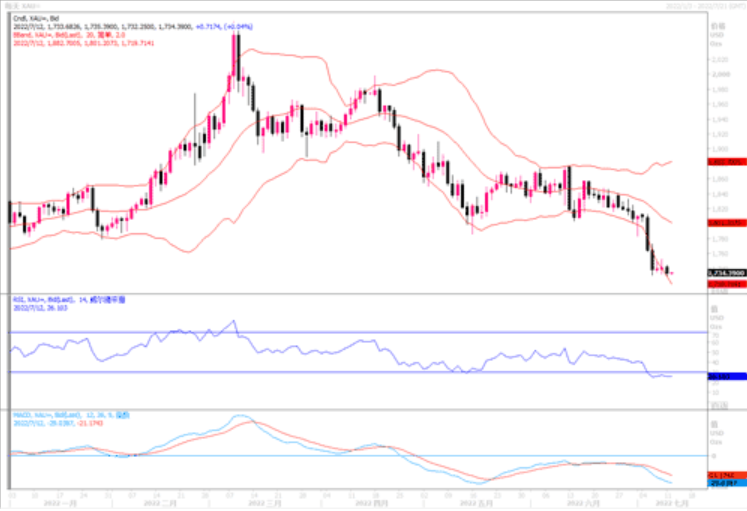Click the 2022 五月 time axis label
Screen dimensions: 747x511
coord(476,503)
